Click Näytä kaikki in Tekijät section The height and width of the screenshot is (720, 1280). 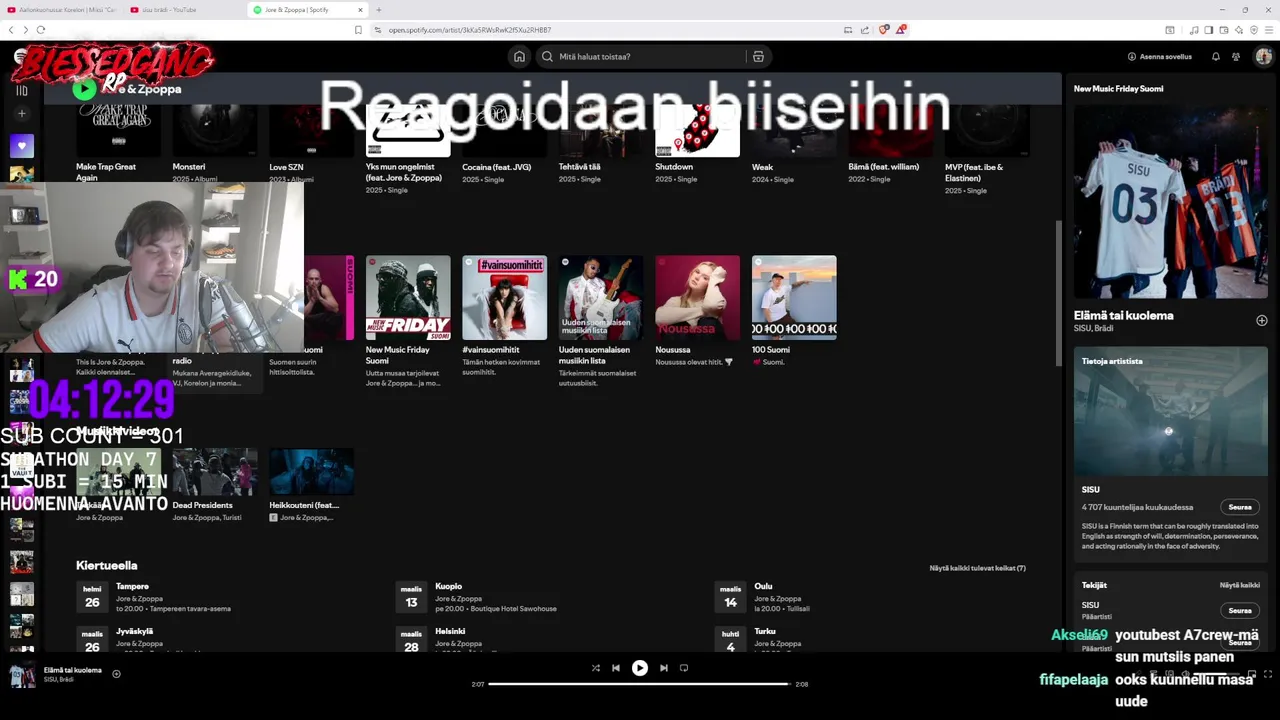pos(1240,585)
